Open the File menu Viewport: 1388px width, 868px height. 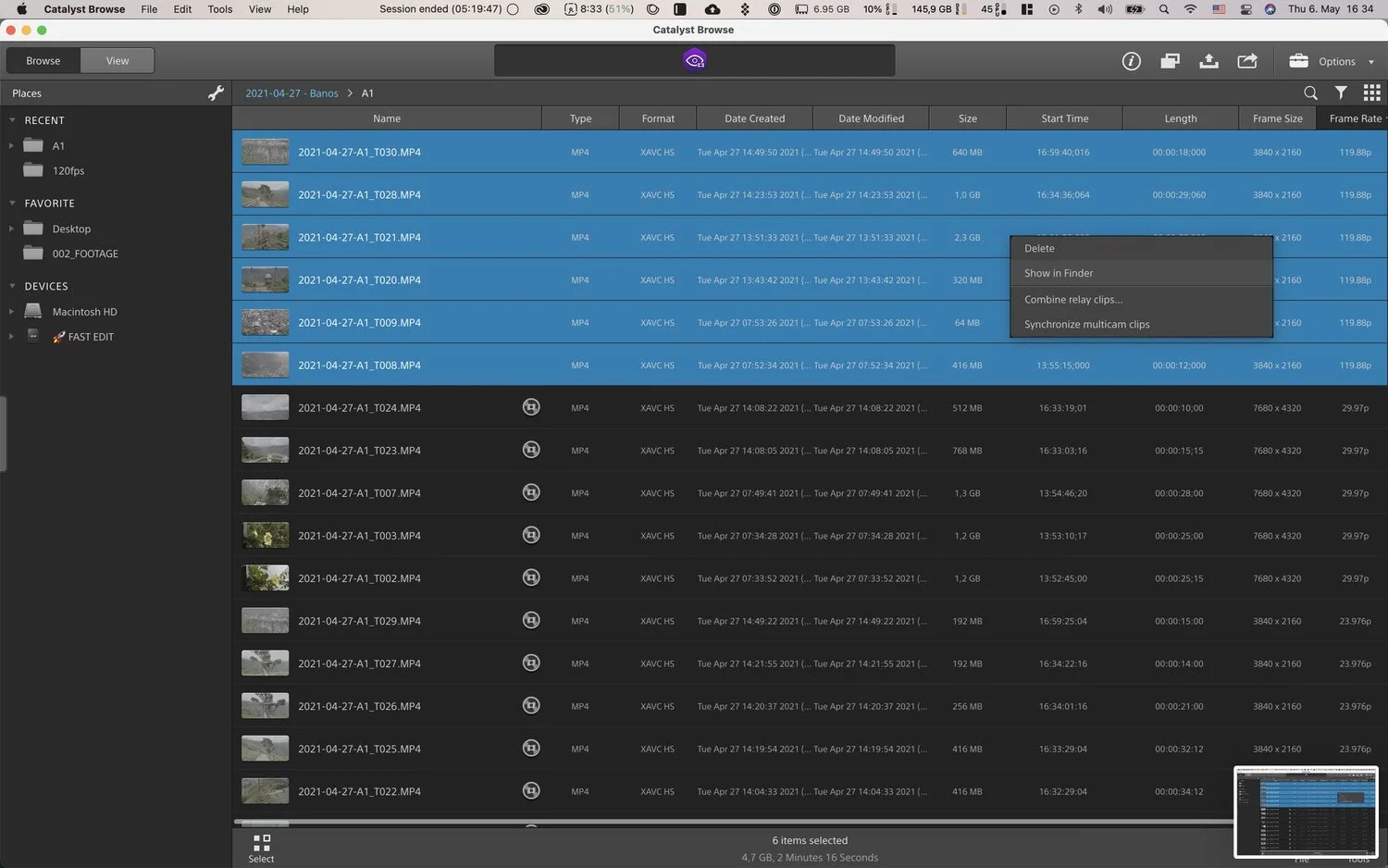149,9
